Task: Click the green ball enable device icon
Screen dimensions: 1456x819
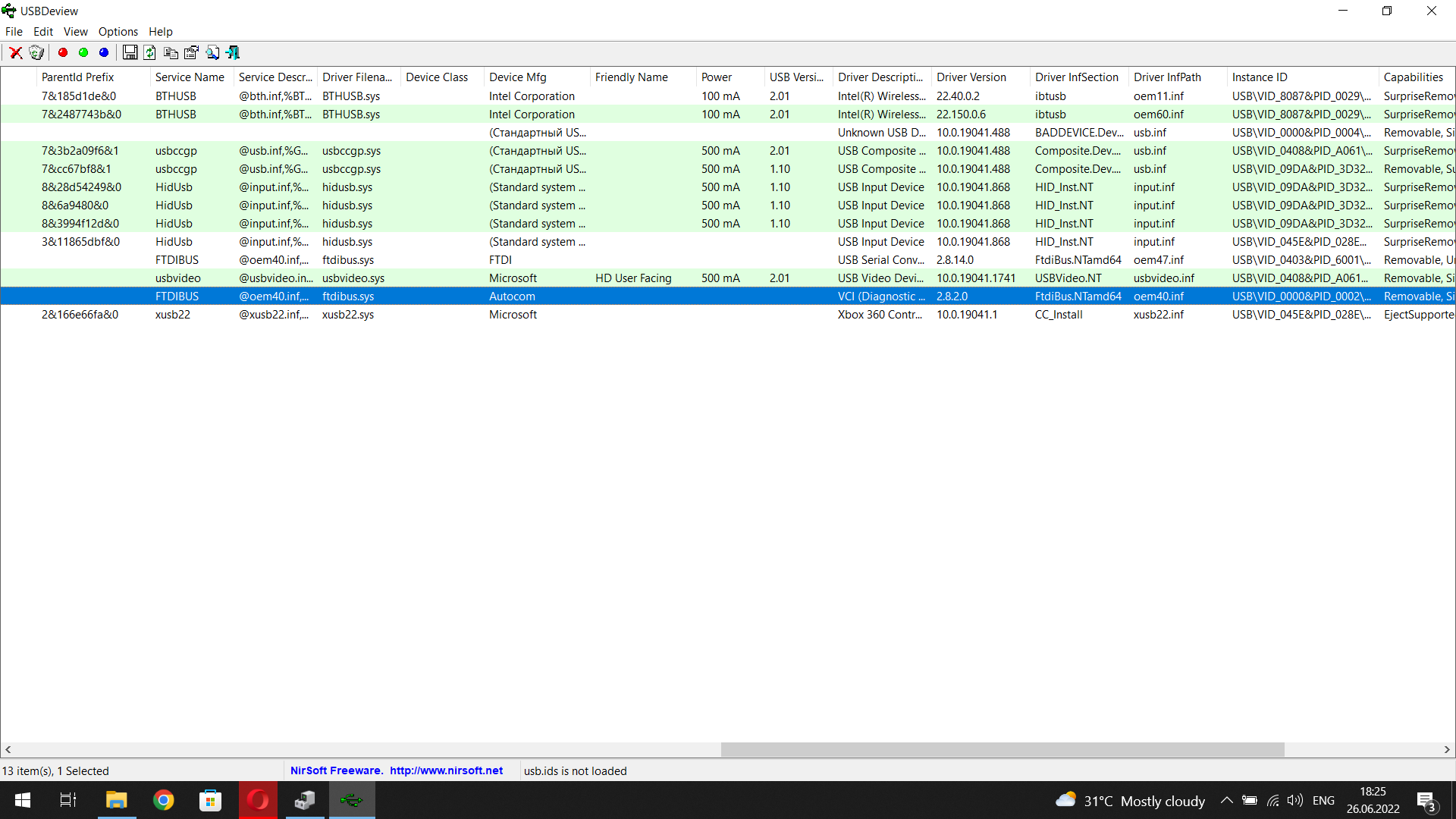Action: [83, 52]
